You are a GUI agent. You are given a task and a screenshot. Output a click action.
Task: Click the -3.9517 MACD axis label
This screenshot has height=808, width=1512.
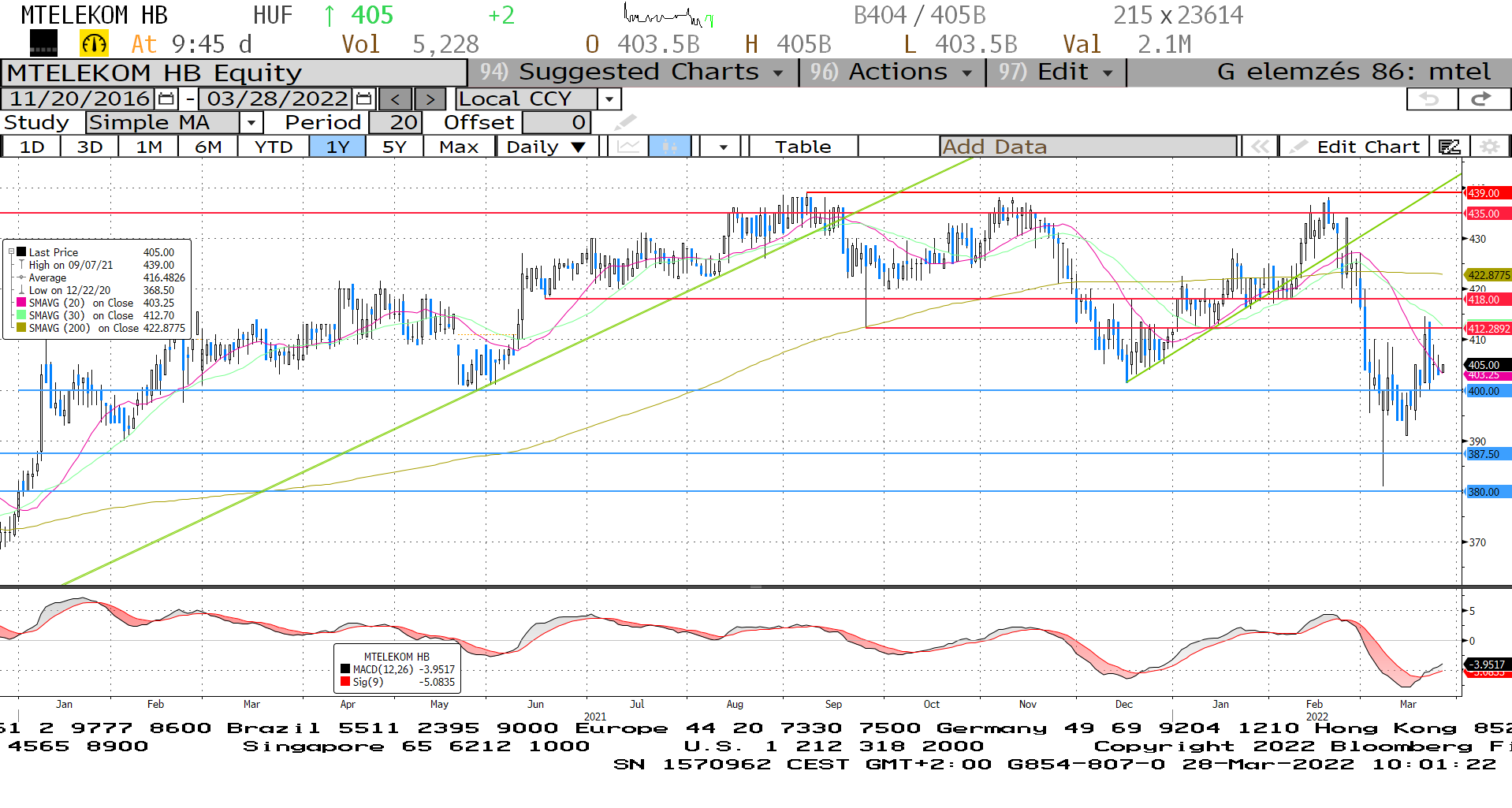pyautogui.click(x=1488, y=665)
